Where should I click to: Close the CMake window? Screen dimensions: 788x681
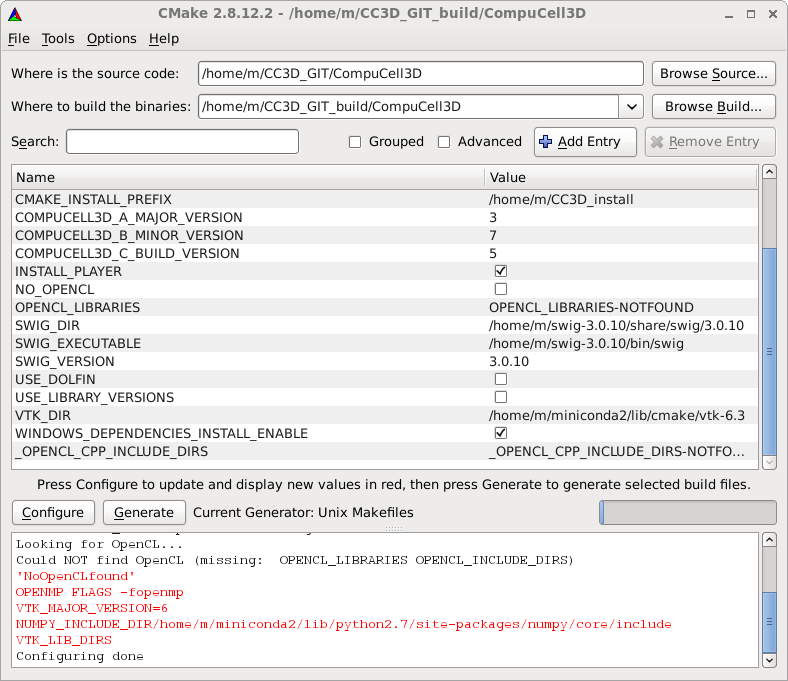tap(772, 12)
